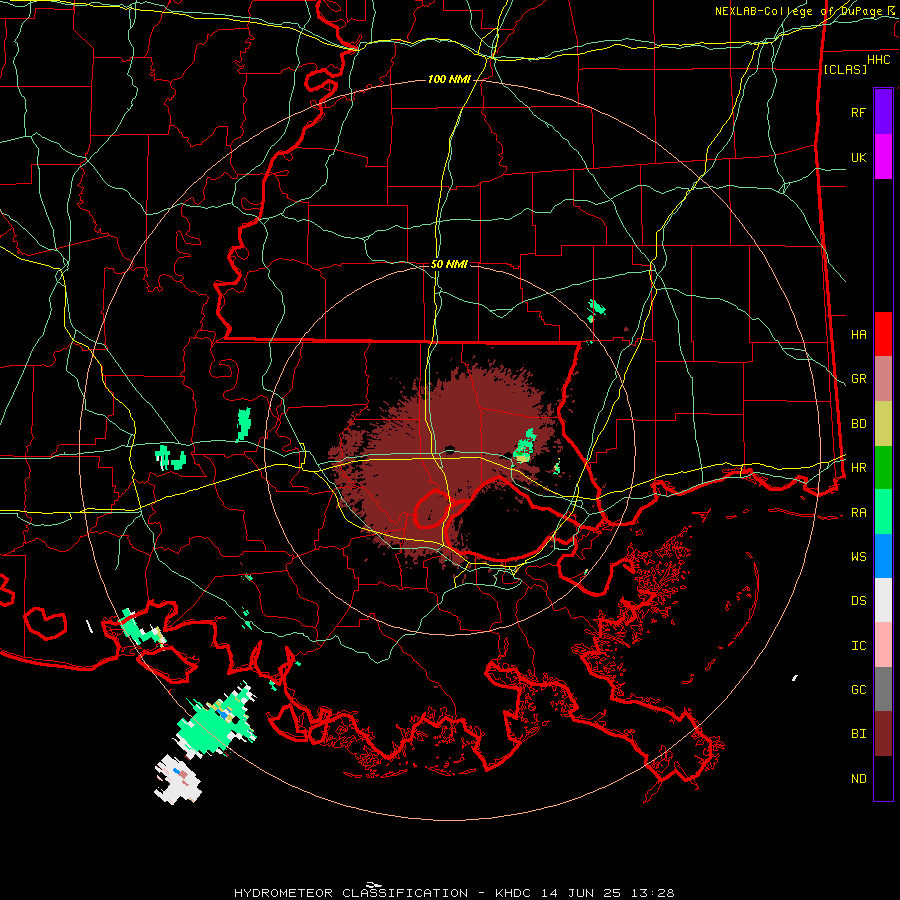
Task: Click the HR legend label
Action: pos(858,468)
